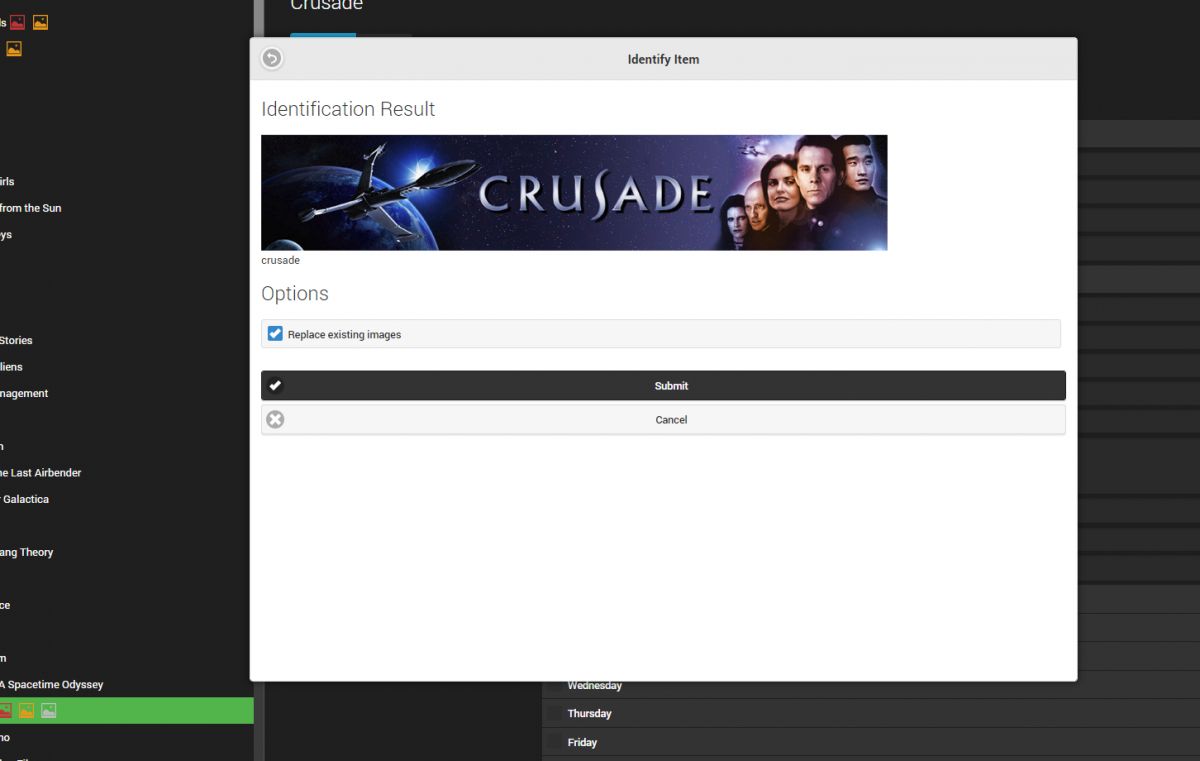Open 'liens' entry in sidebar
Image resolution: width=1200 pixels, height=761 pixels.
pyautogui.click(x=11, y=367)
